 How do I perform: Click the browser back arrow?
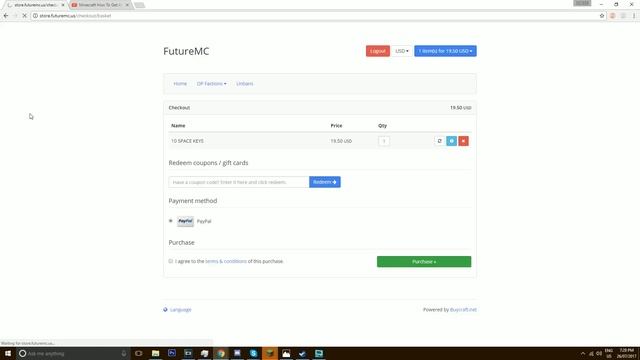click(6, 16)
